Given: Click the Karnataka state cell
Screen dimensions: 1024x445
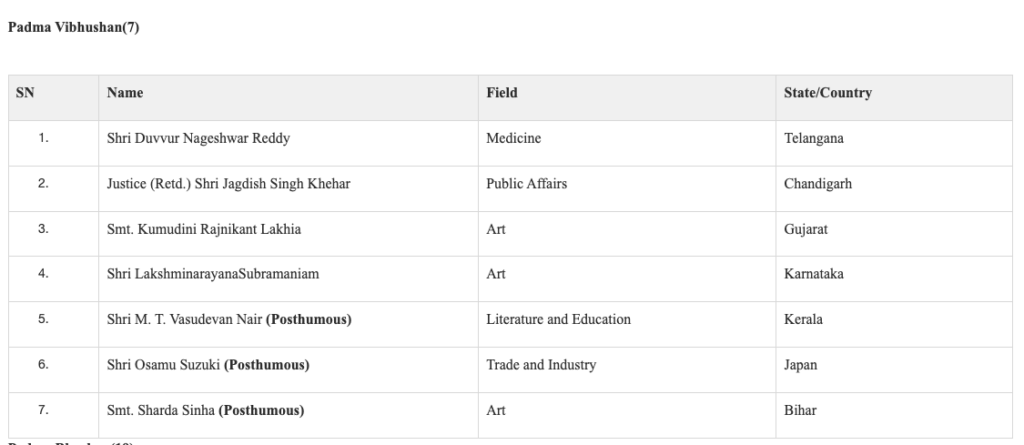Looking at the screenshot, I should click(x=814, y=274).
